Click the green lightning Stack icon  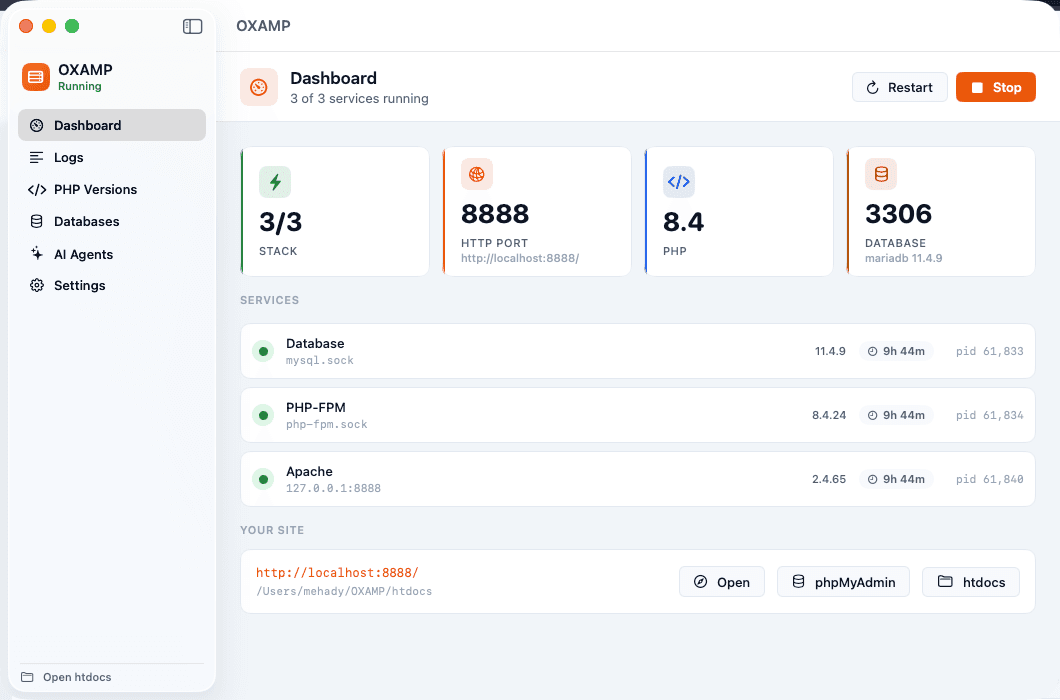coord(275,182)
